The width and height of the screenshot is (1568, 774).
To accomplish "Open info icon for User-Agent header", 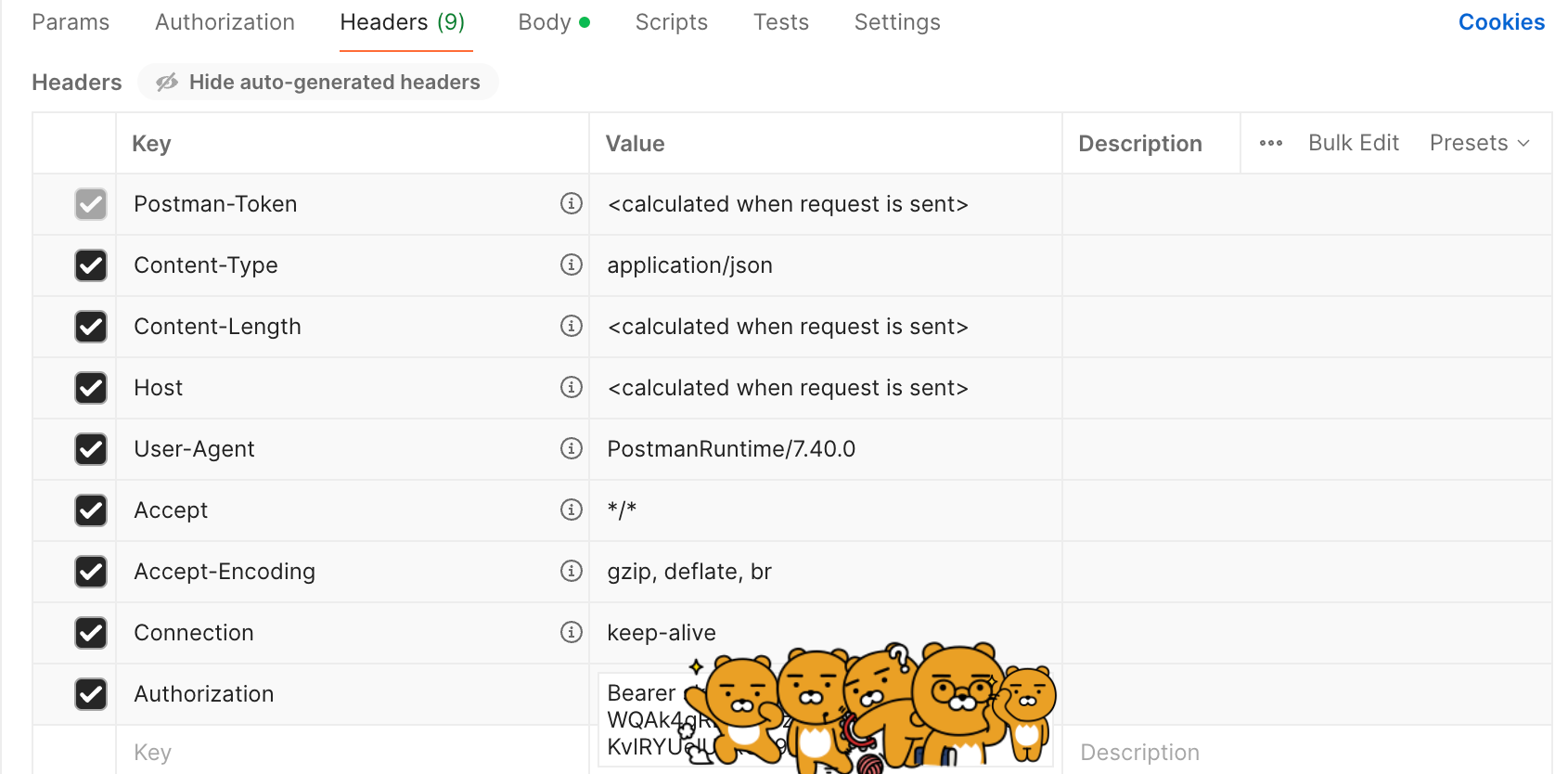I will tap(572, 448).
